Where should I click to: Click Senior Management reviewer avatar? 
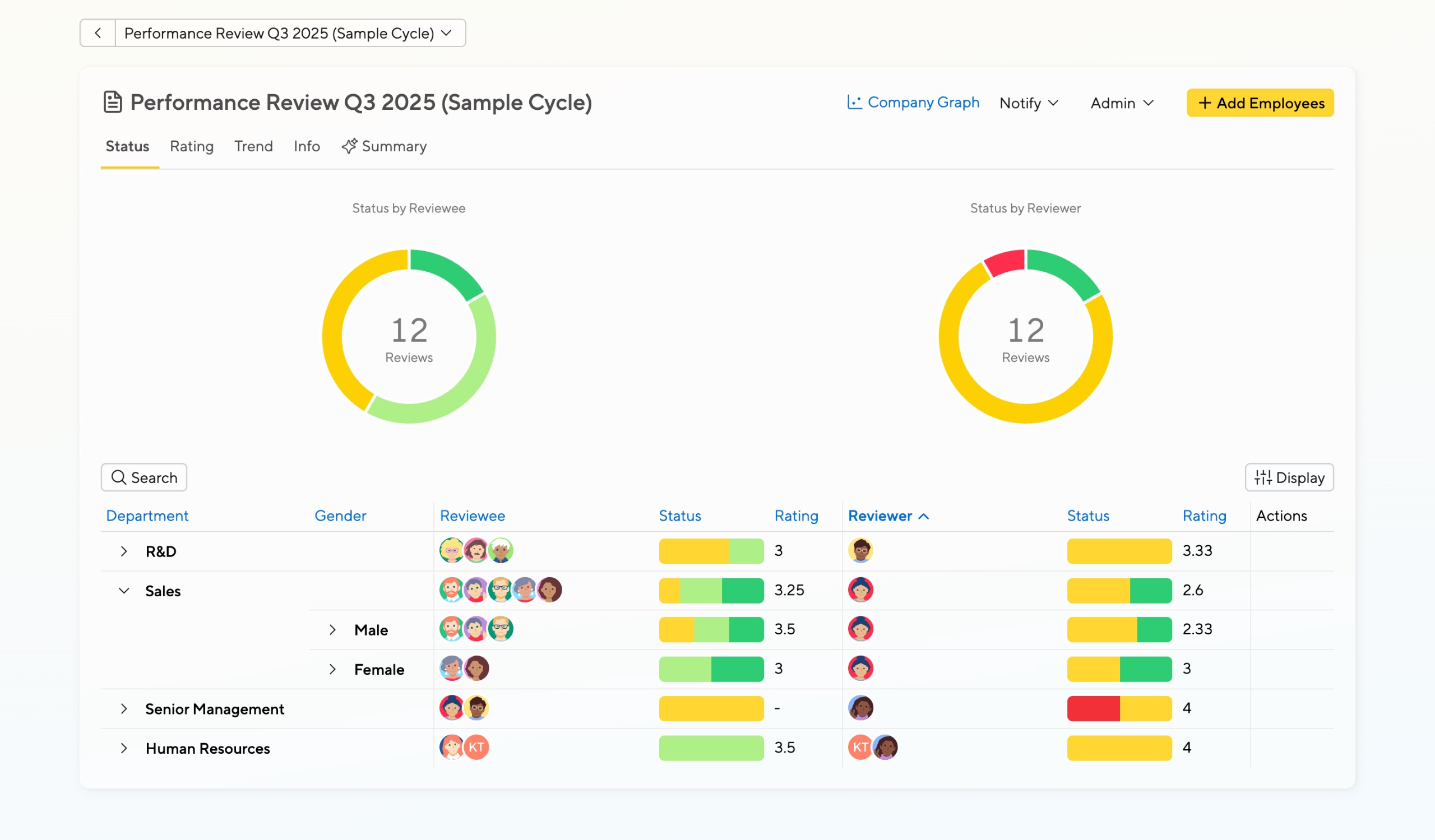coord(860,708)
